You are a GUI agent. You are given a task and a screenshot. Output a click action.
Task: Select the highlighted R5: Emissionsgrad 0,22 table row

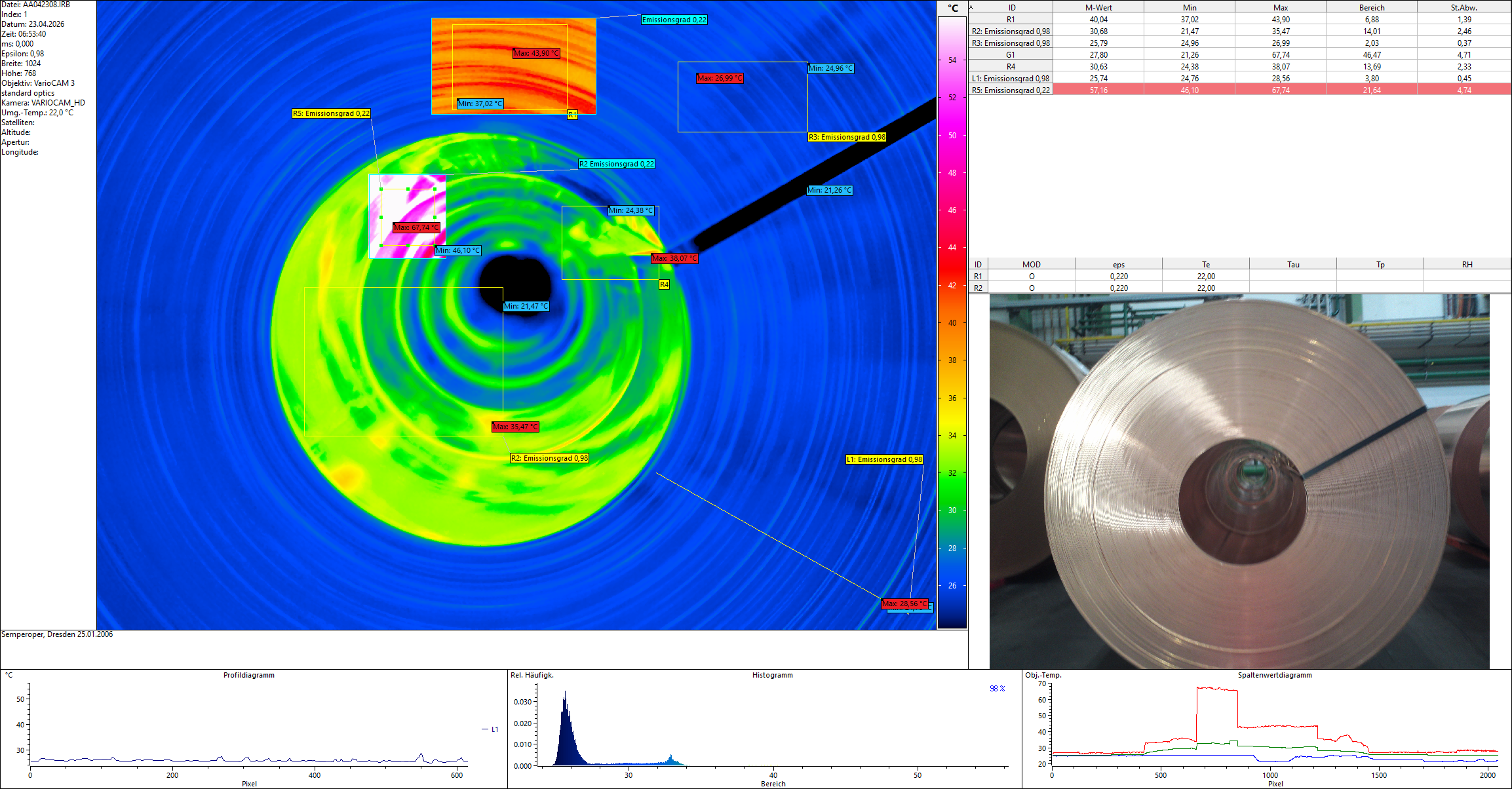1239,90
